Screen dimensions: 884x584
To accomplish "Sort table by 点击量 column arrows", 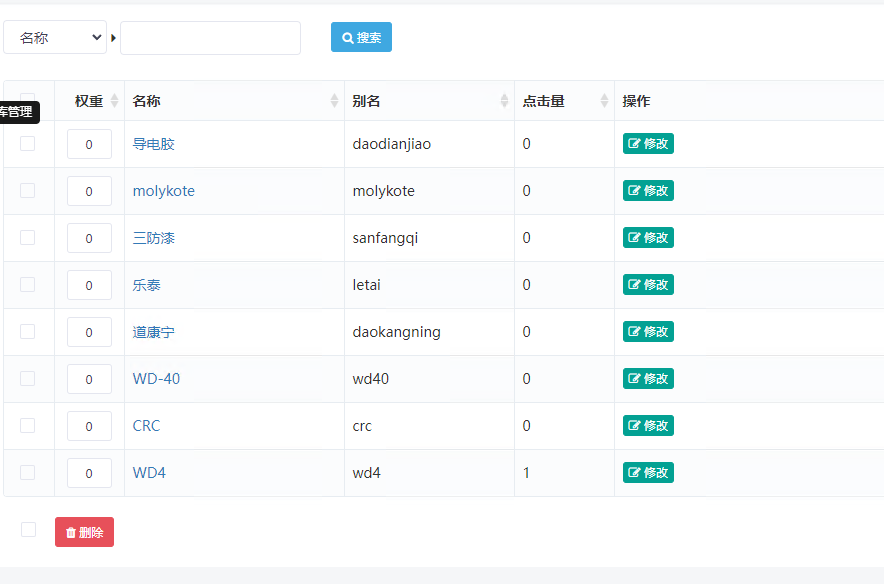I will (604, 101).
